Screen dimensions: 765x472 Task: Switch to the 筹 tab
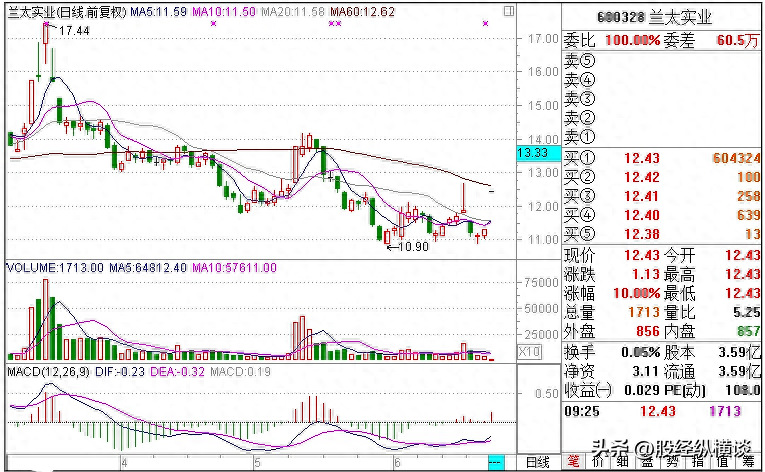(748, 462)
